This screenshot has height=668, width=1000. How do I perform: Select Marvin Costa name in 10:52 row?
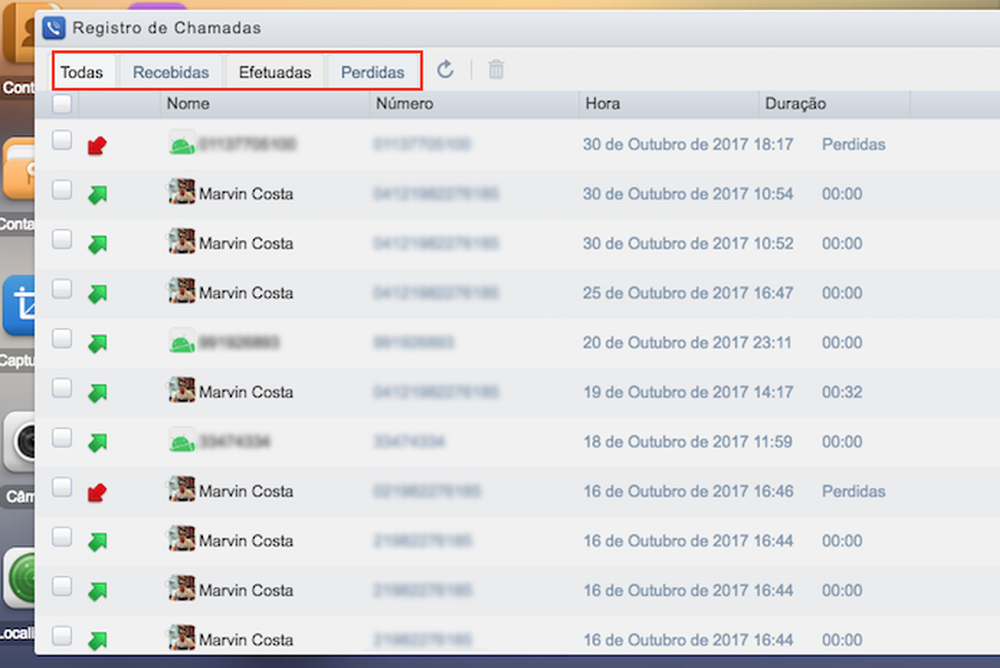[x=246, y=244]
